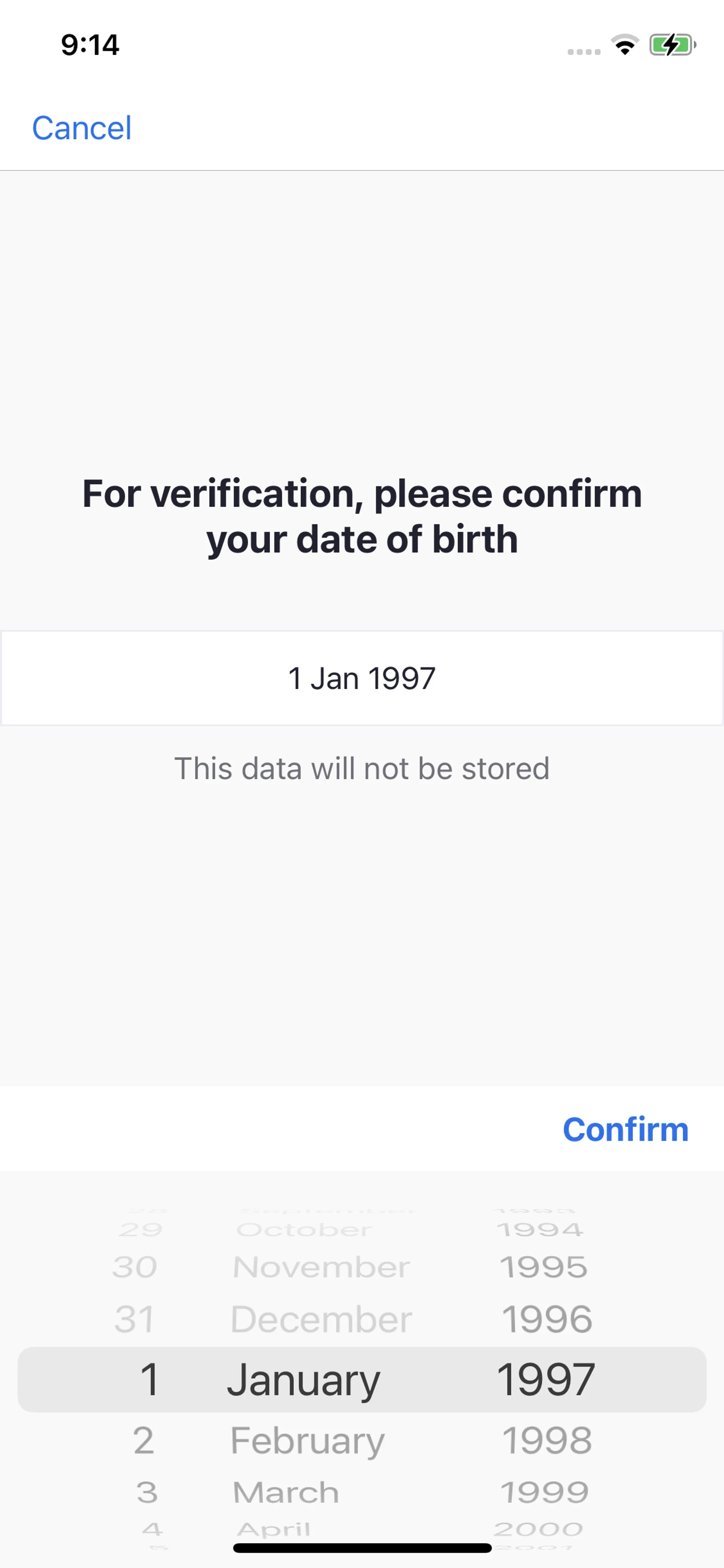
Task: Tap the 9:14 status bar clock
Action: coord(90,45)
